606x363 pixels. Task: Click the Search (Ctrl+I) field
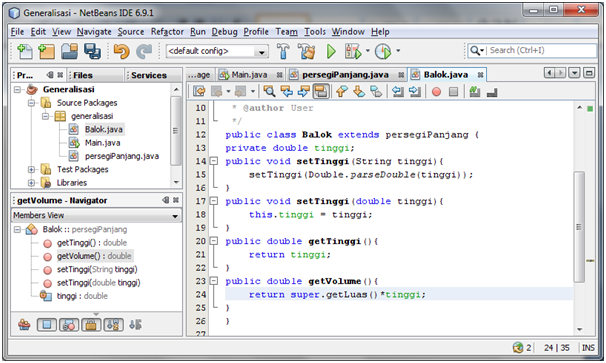click(x=532, y=50)
